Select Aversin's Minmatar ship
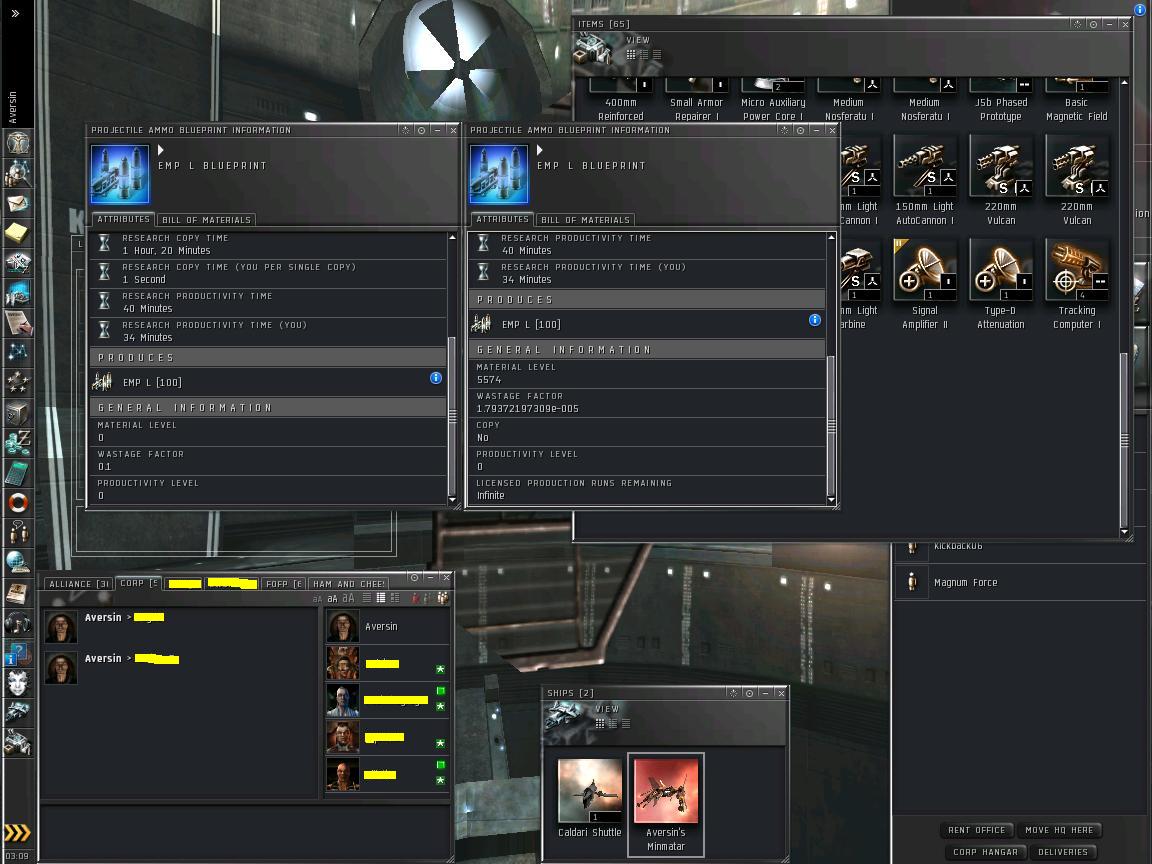This screenshot has height=864, width=1152. tap(666, 804)
